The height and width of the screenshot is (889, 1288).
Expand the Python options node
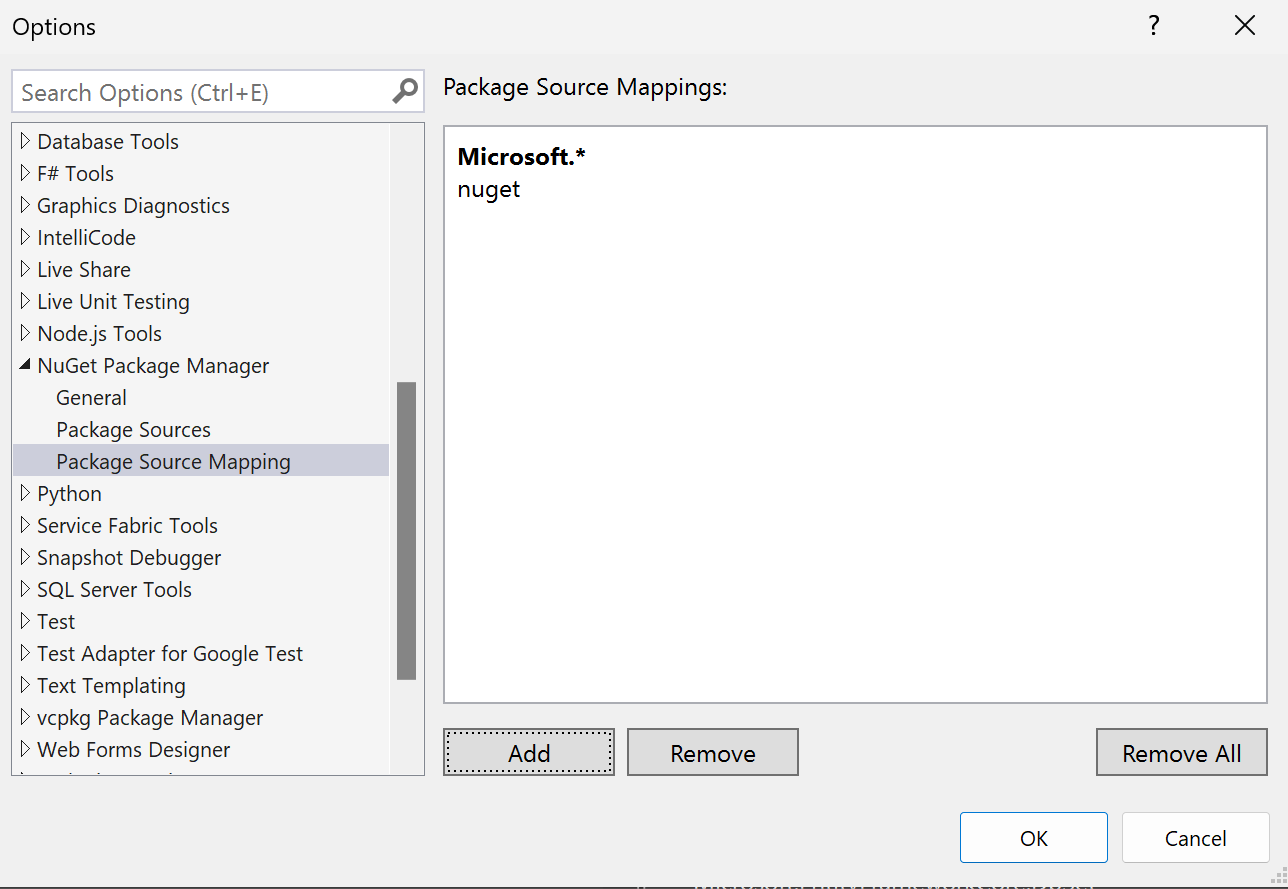coord(25,494)
